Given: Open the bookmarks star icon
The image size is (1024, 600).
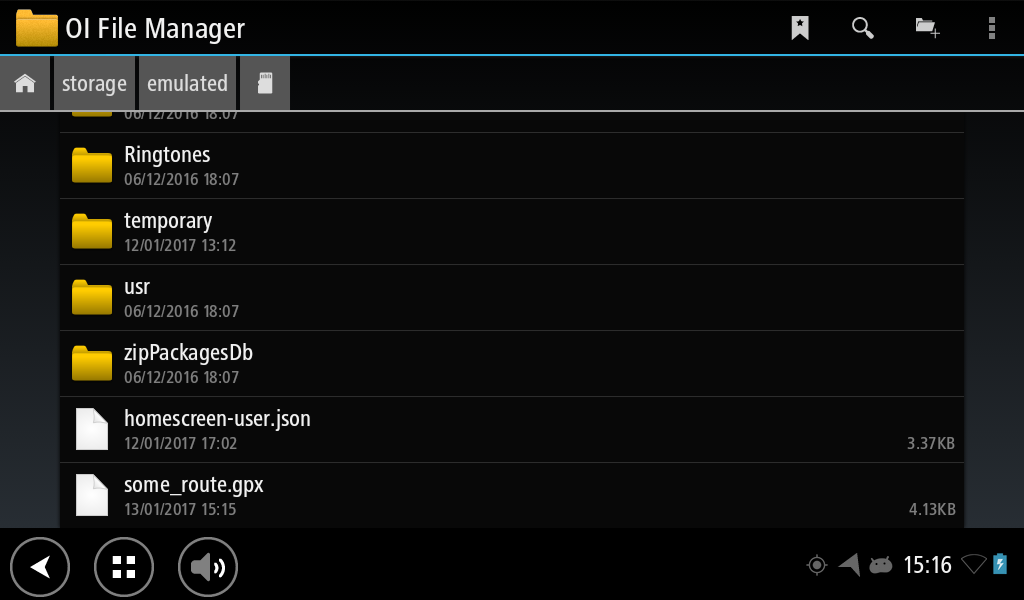Looking at the screenshot, I should click(799, 28).
